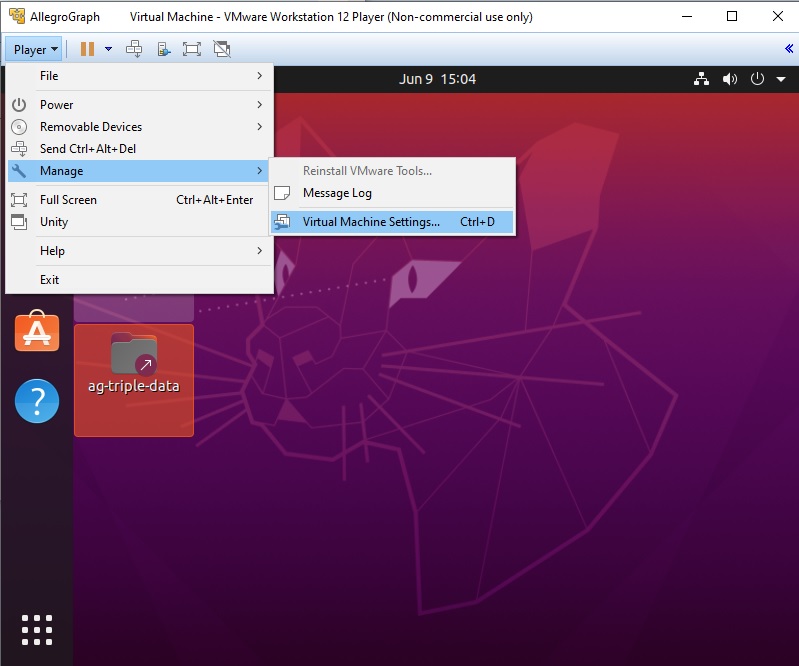The height and width of the screenshot is (666, 799).
Task: Launch Ubuntu Software from dock
Action: 37,331
